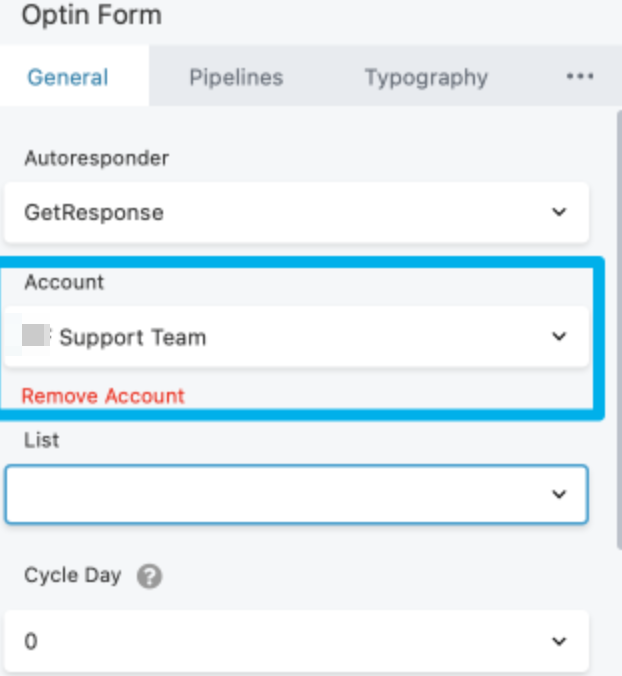Click the chevron arrow in the Cycle Day field
The height and width of the screenshot is (676, 622).
click(559, 641)
